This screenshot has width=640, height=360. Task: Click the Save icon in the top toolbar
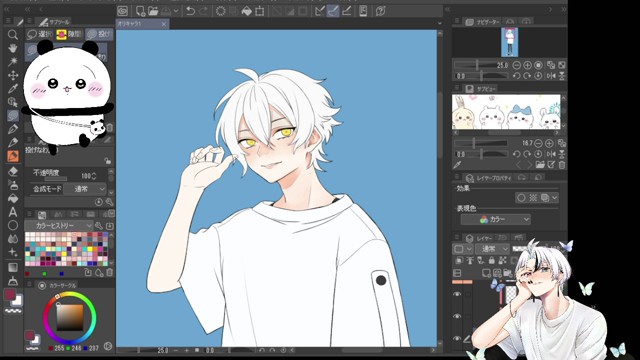click(166, 11)
